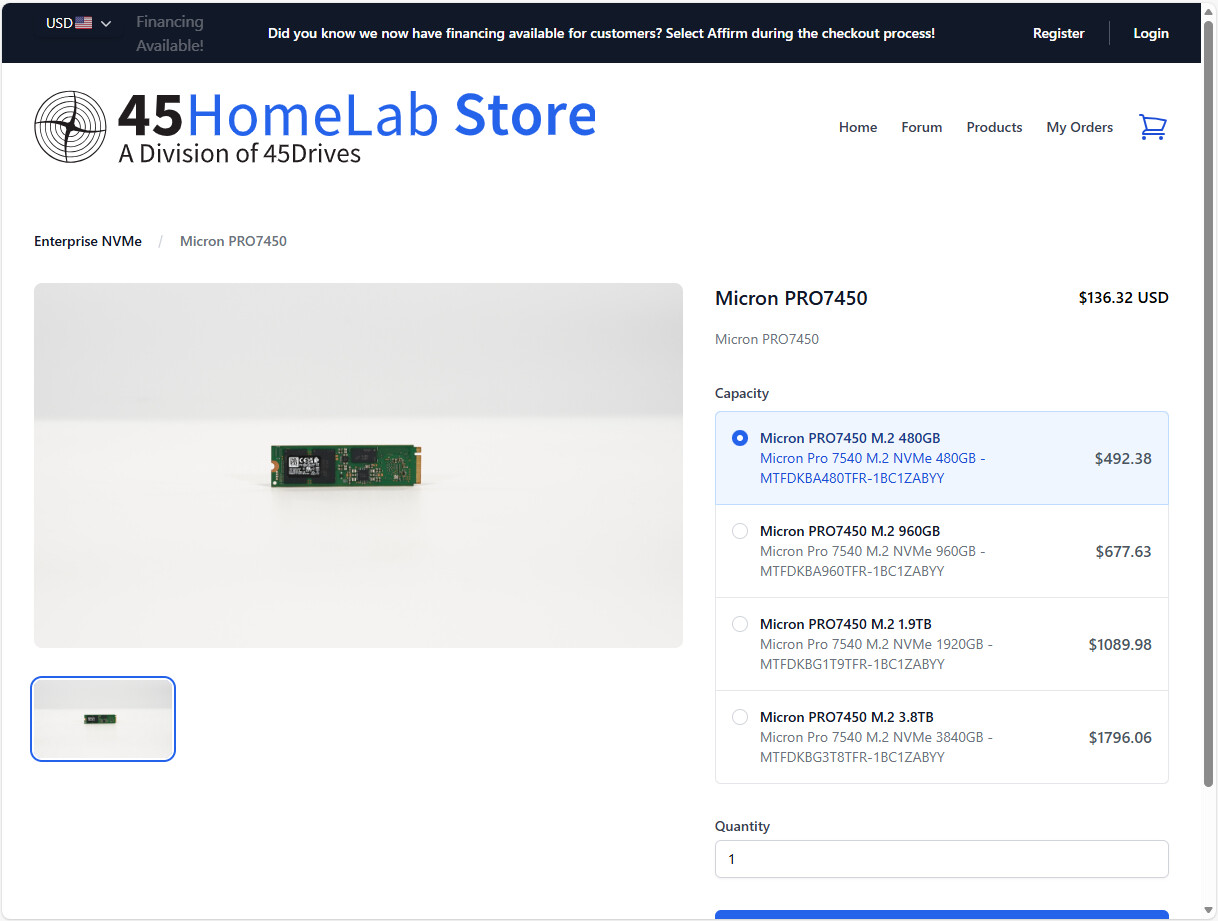Select the Micron PRO7450 M.2 960GB option
Screen dimensions: 1218x921
[x=740, y=531]
